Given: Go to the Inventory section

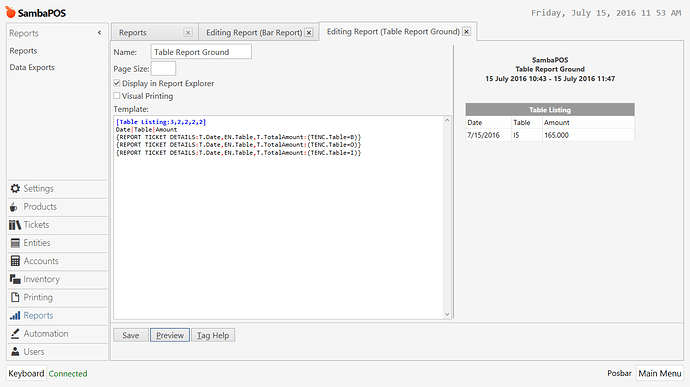Looking at the screenshot, I should pos(57,279).
